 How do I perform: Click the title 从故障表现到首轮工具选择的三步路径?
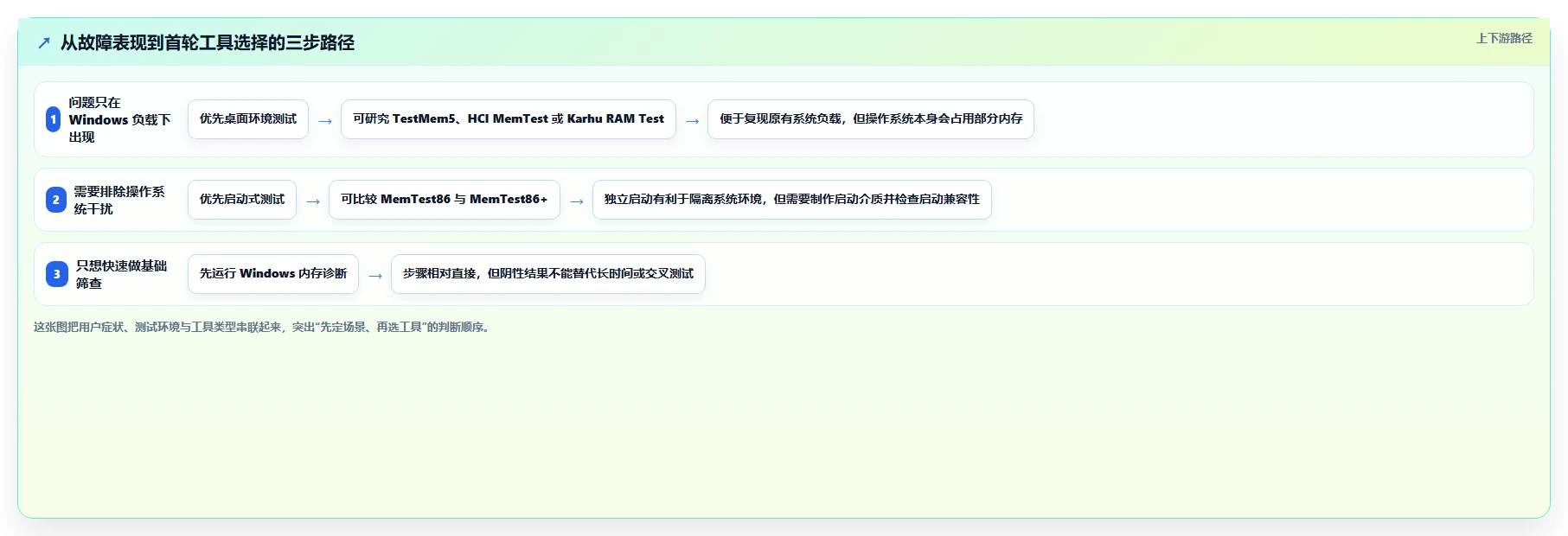pos(208,42)
